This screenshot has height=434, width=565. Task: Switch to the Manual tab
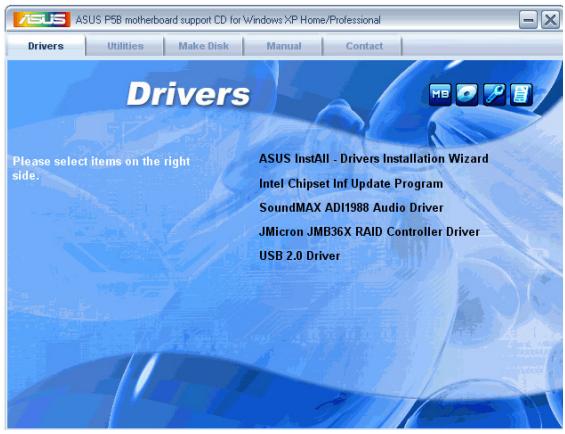click(284, 46)
